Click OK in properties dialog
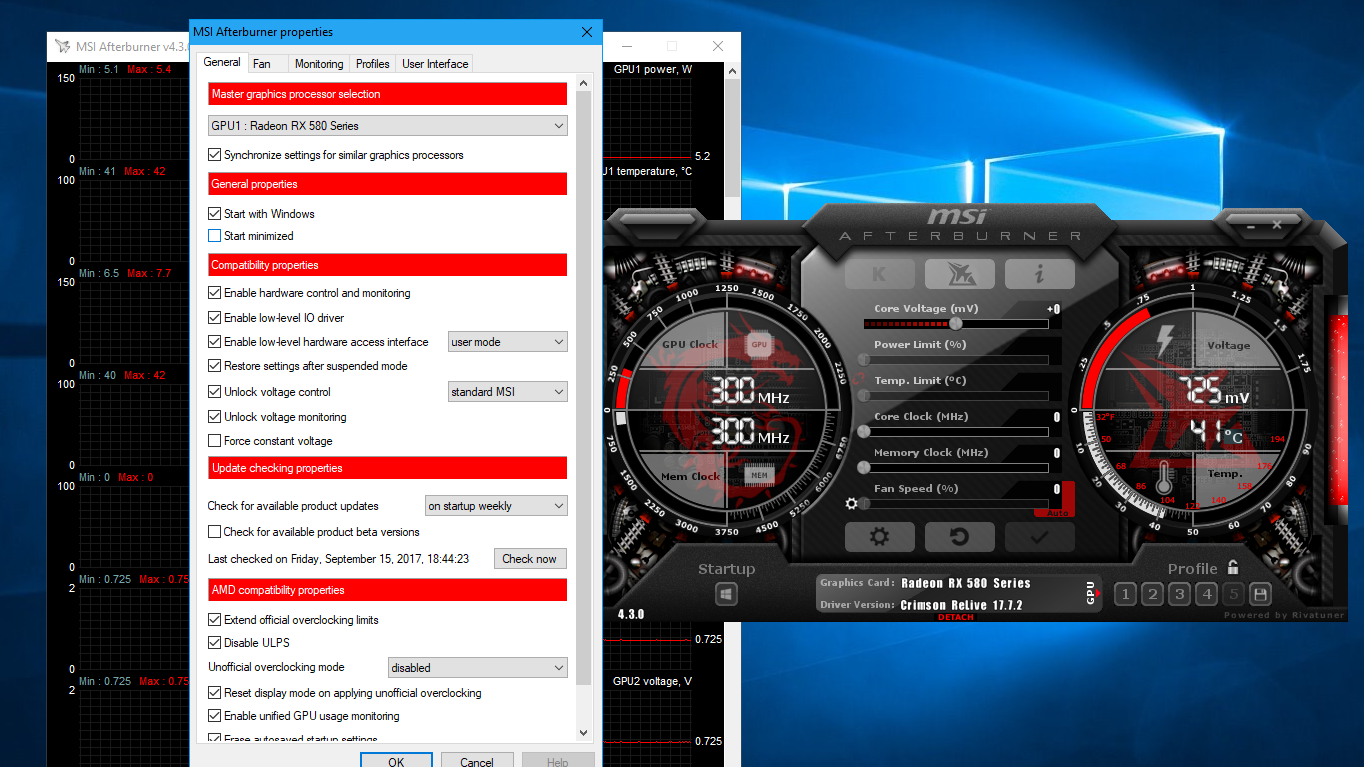The height and width of the screenshot is (767, 1364). click(x=396, y=762)
